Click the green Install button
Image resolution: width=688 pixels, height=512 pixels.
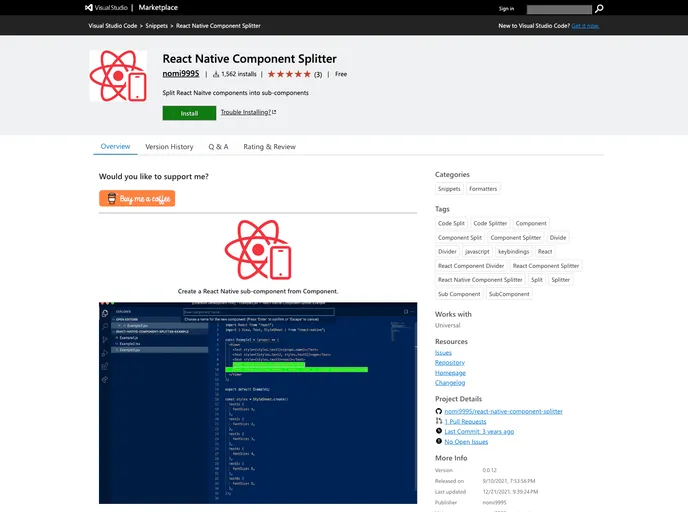(x=189, y=113)
